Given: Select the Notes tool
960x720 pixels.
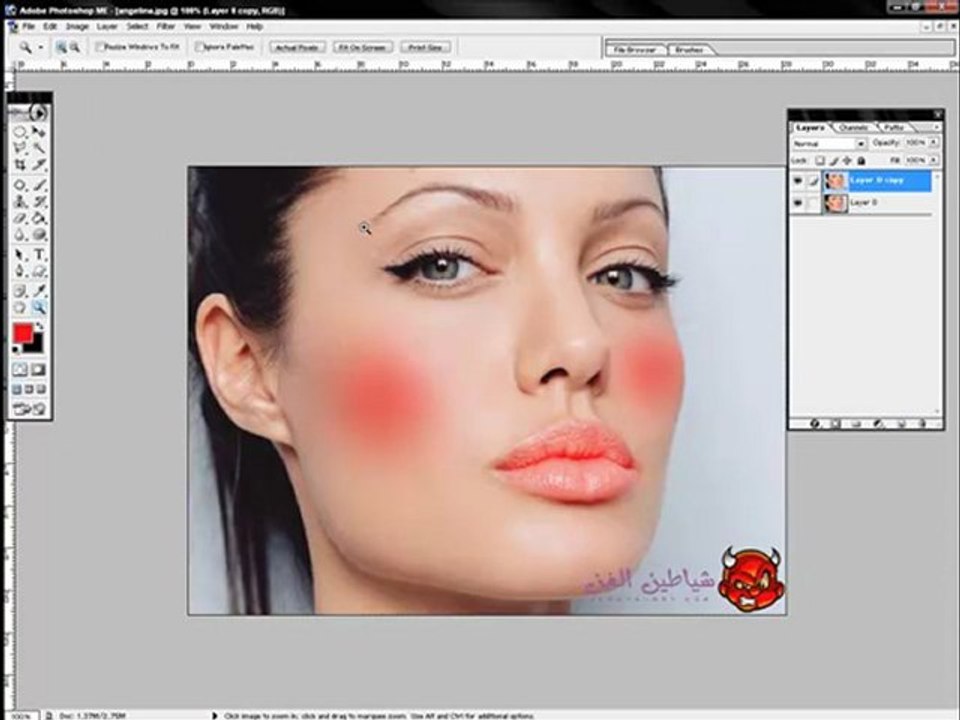Looking at the screenshot, I should 20,291.
